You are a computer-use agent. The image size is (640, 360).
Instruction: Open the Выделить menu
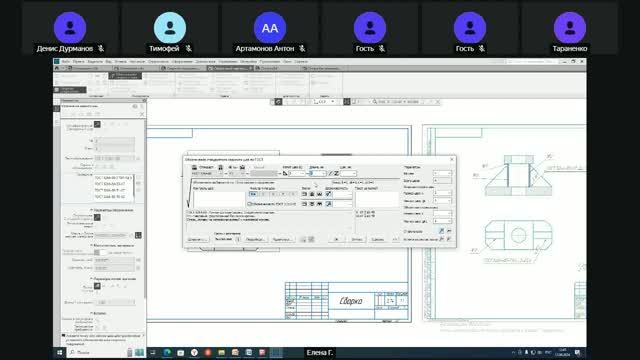coord(95,62)
